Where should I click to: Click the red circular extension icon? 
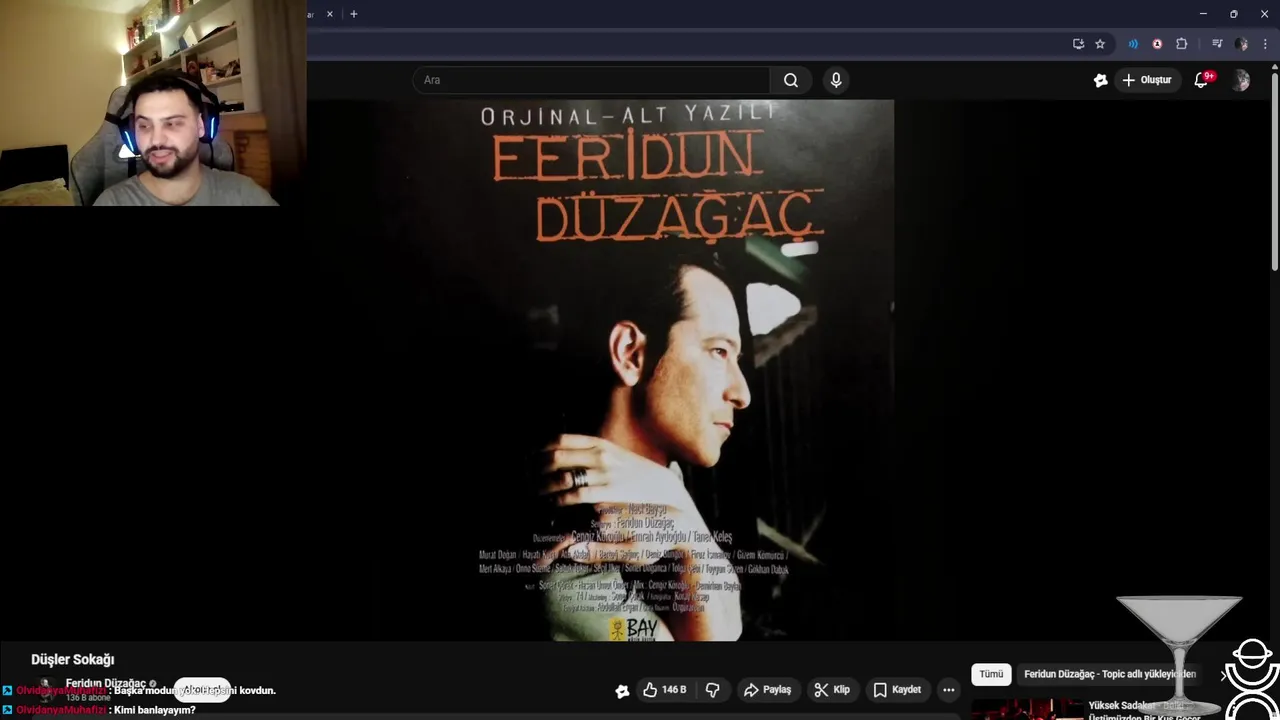(1157, 44)
